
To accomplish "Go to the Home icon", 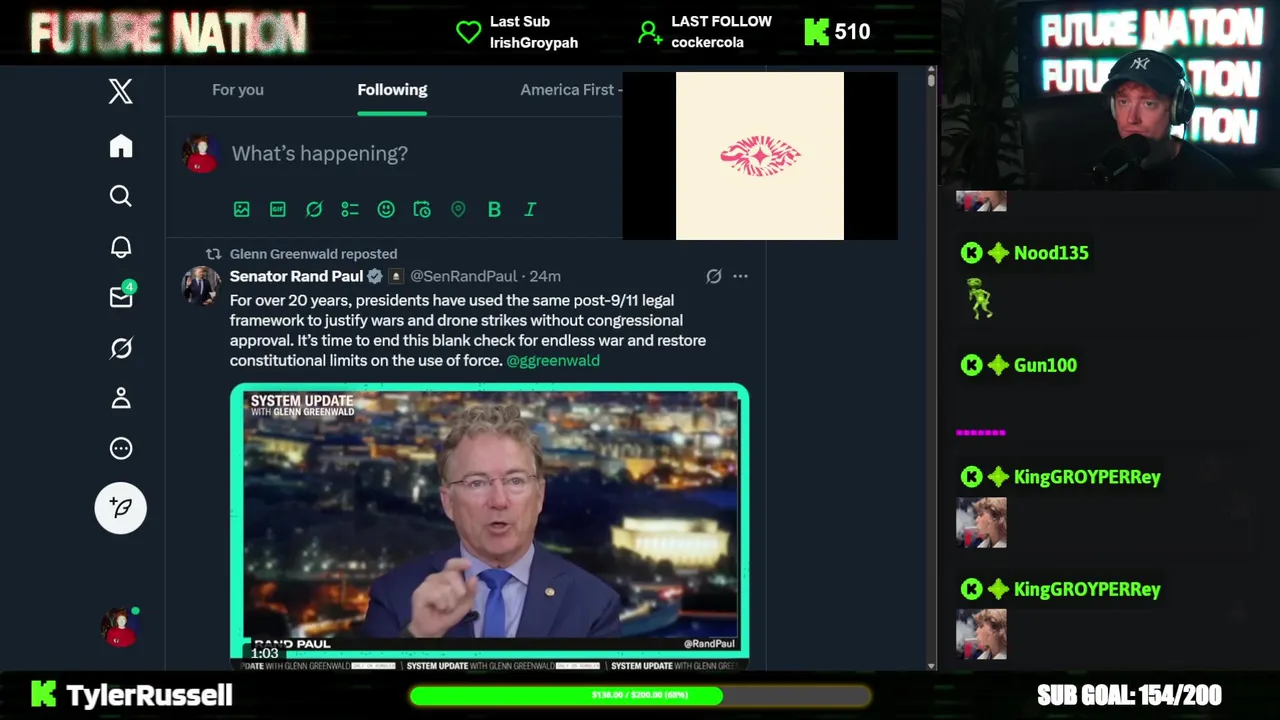I will pos(121,146).
